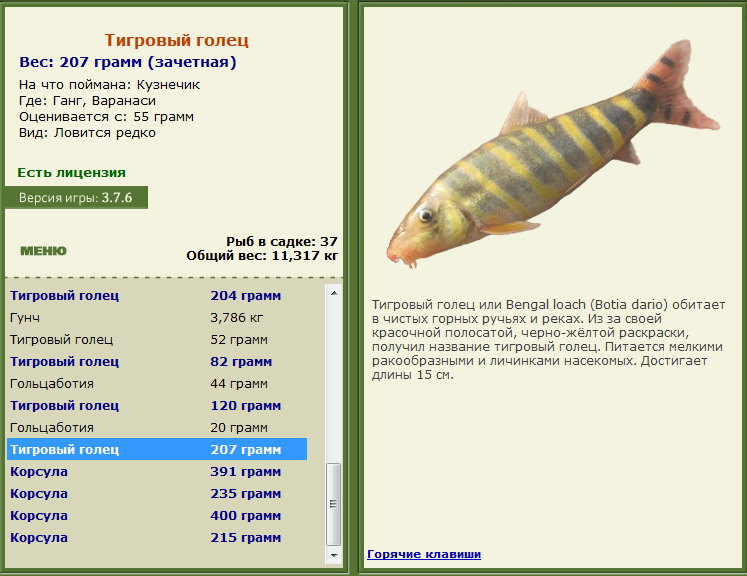Select the Гунч 3,786 кг row
Screen dimensions: 747x576
[157, 317]
